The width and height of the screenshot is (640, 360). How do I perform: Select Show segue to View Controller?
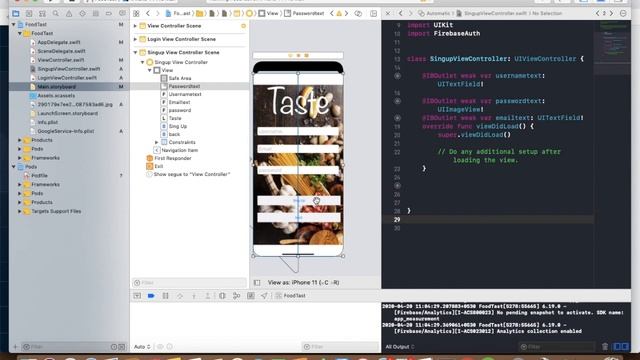pos(191,174)
